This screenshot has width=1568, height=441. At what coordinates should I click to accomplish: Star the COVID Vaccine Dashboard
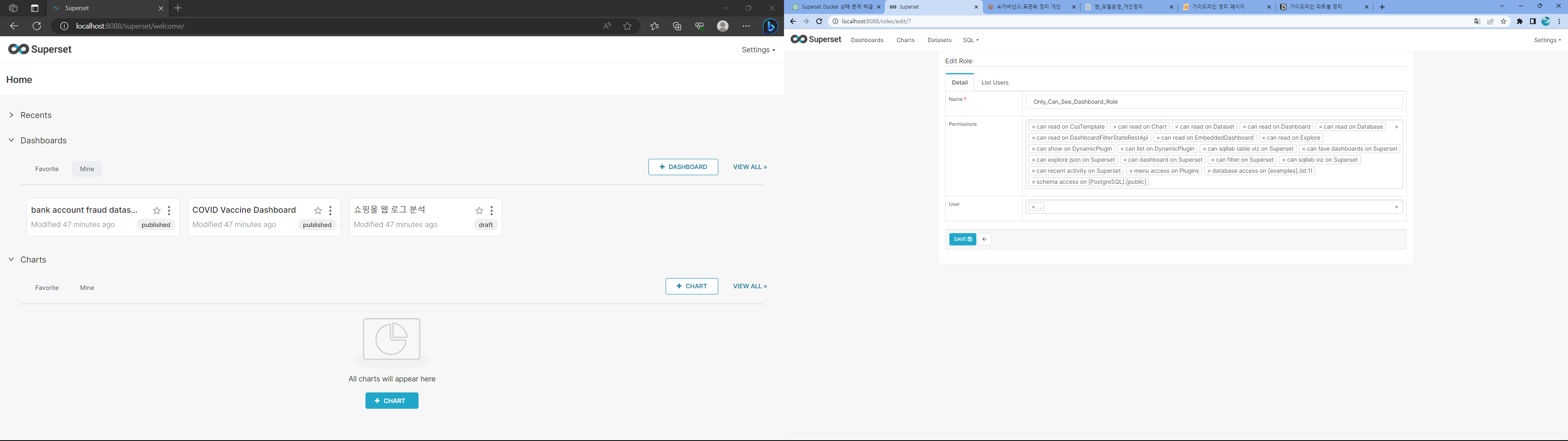click(x=318, y=211)
